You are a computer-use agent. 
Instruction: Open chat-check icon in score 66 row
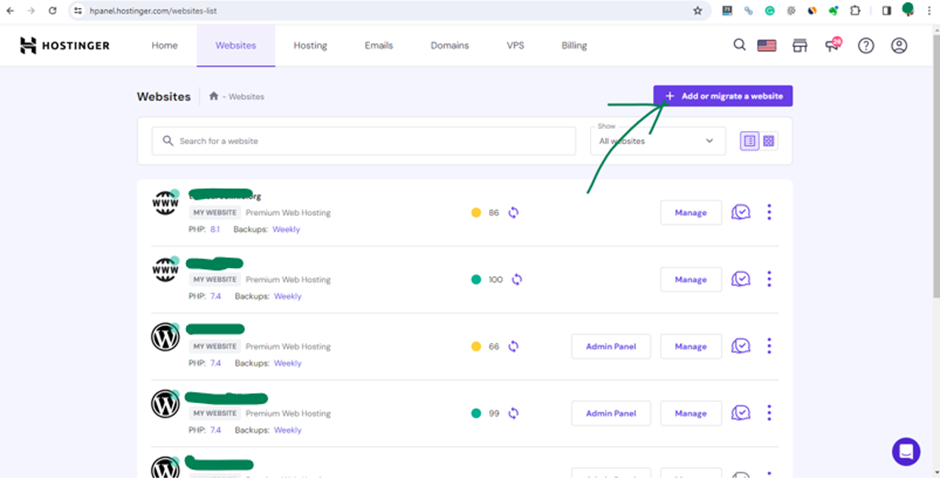(740, 347)
